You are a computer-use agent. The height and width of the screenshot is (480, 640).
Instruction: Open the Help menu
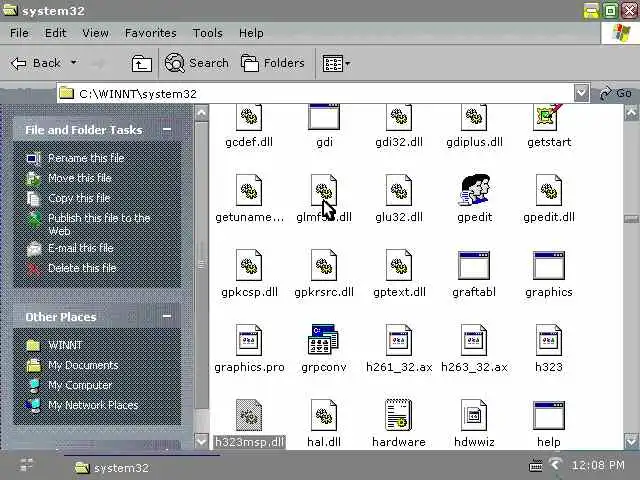point(251,33)
